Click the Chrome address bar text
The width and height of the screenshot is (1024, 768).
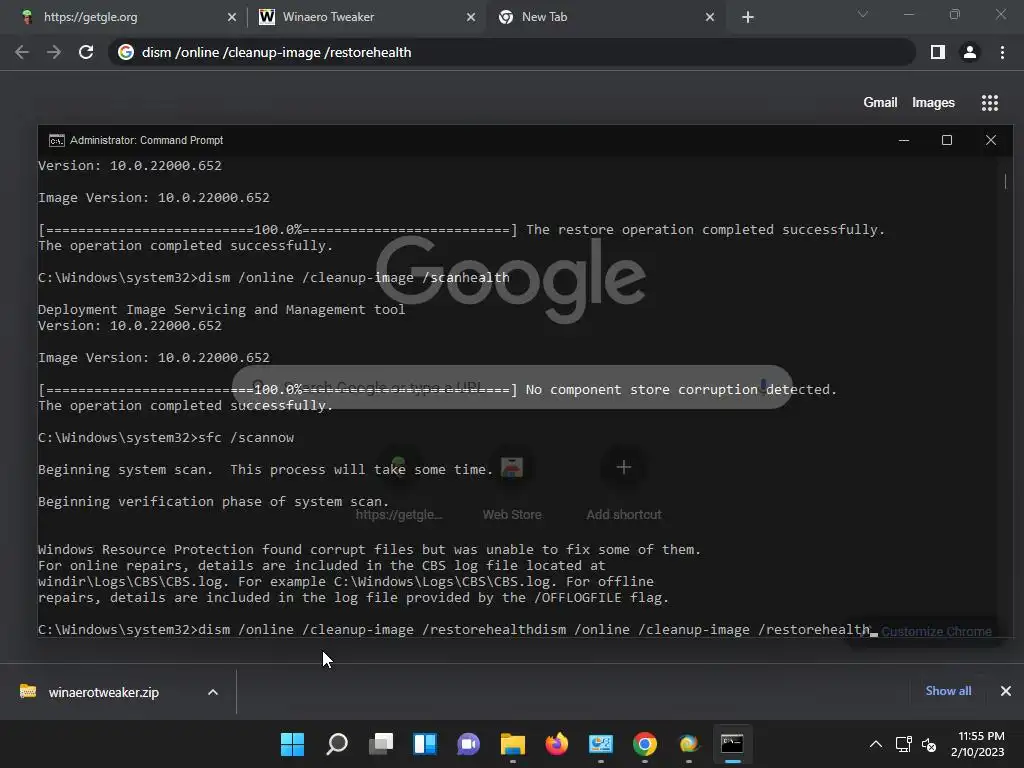click(x=276, y=52)
